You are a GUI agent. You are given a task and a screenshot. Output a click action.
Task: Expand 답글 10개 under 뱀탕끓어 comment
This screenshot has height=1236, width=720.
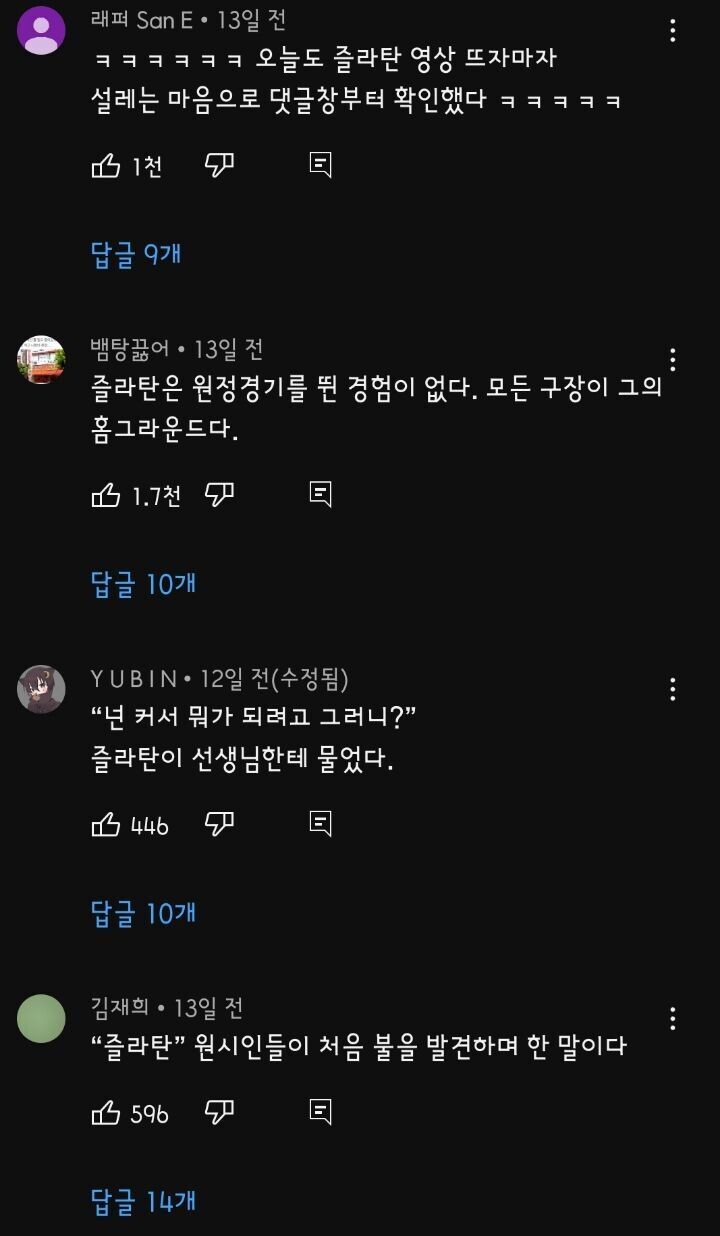tap(143, 583)
